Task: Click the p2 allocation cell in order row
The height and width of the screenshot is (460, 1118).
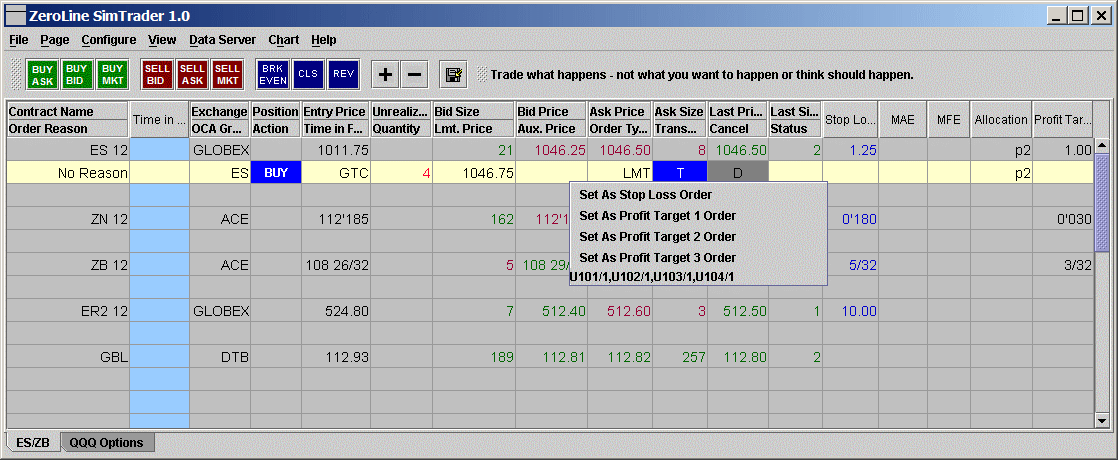Action: tap(1002, 173)
